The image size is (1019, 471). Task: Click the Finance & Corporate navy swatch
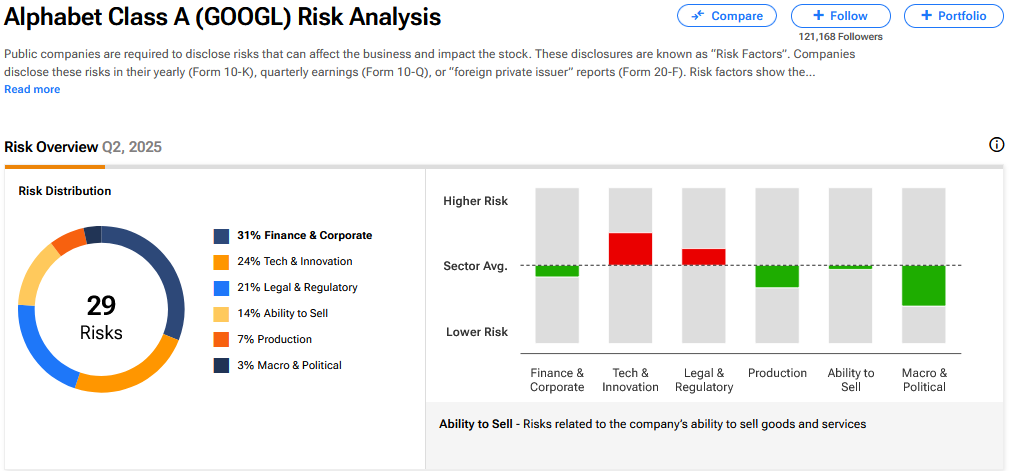[222, 236]
